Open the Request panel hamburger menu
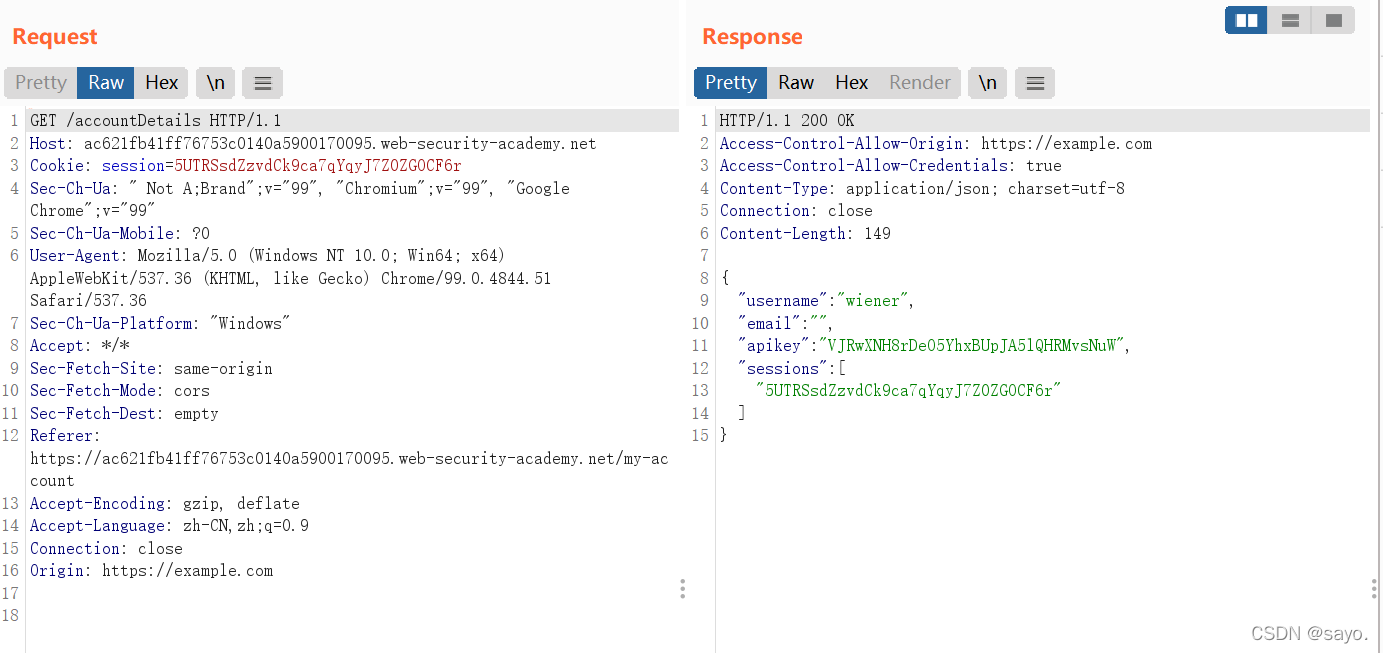Image resolution: width=1383 pixels, height=653 pixels. click(262, 83)
